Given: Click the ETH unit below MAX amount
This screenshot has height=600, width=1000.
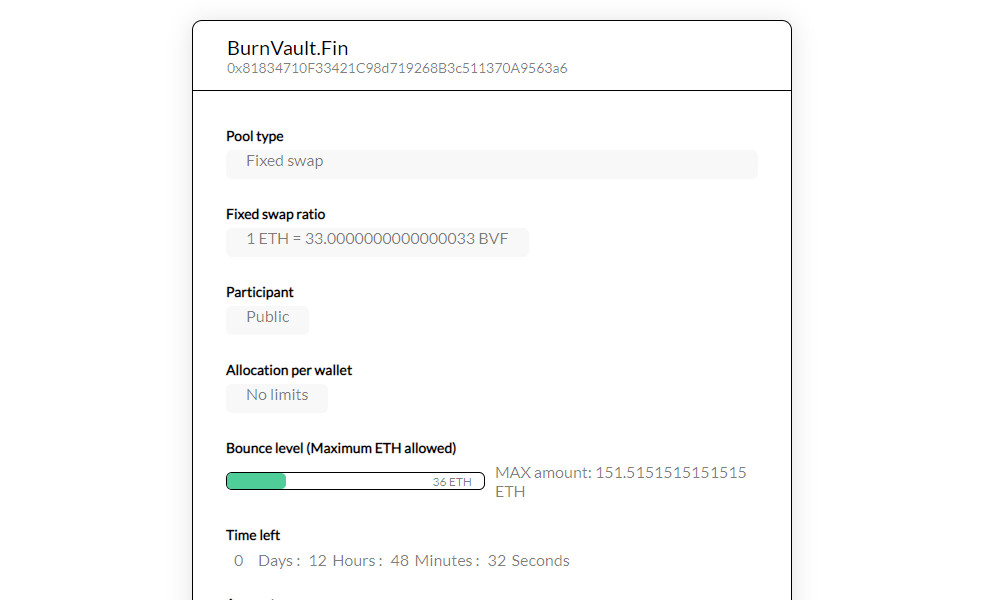Looking at the screenshot, I should 510,492.
